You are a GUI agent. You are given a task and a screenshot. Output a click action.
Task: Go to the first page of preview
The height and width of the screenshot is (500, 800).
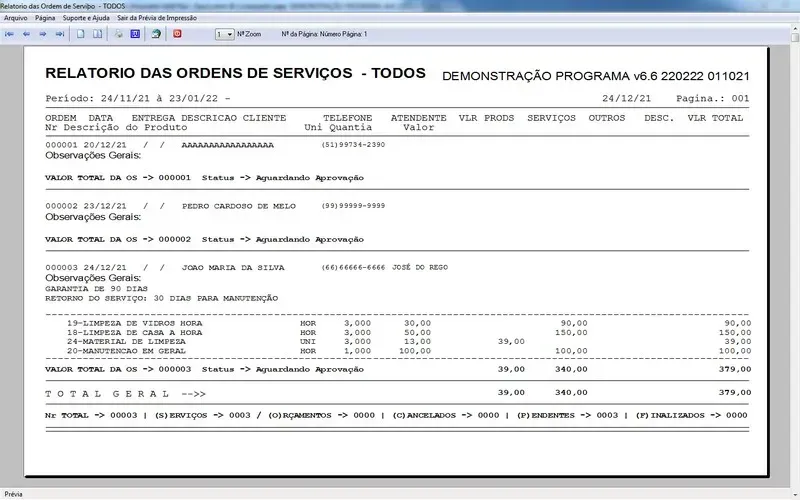(x=10, y=34)
